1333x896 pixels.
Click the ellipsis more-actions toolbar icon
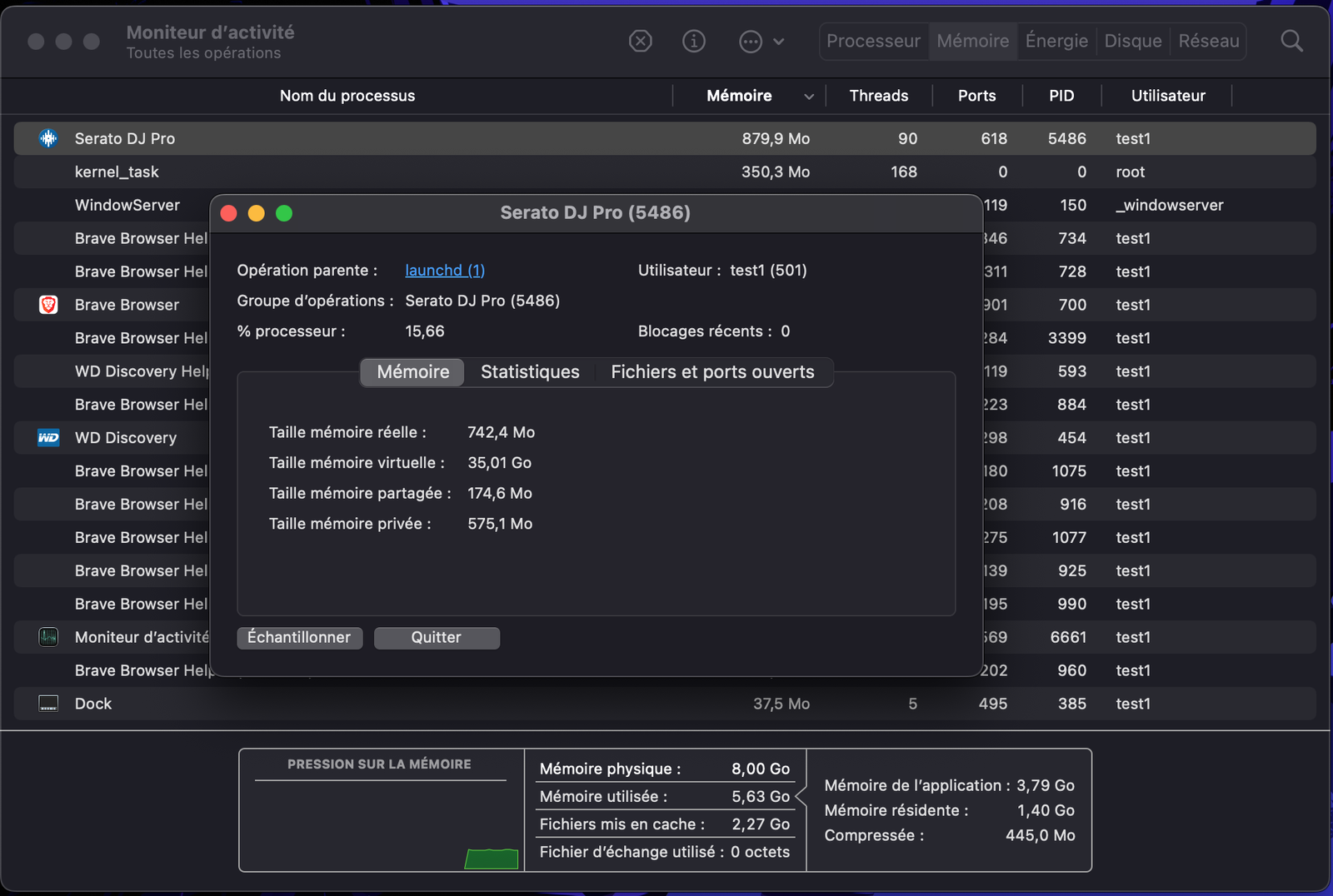point(751,41)
